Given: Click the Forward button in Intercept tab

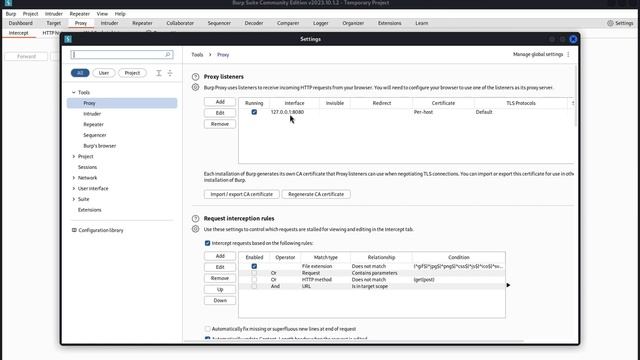Looking at the screenshot, I should (x=27, y=56).
